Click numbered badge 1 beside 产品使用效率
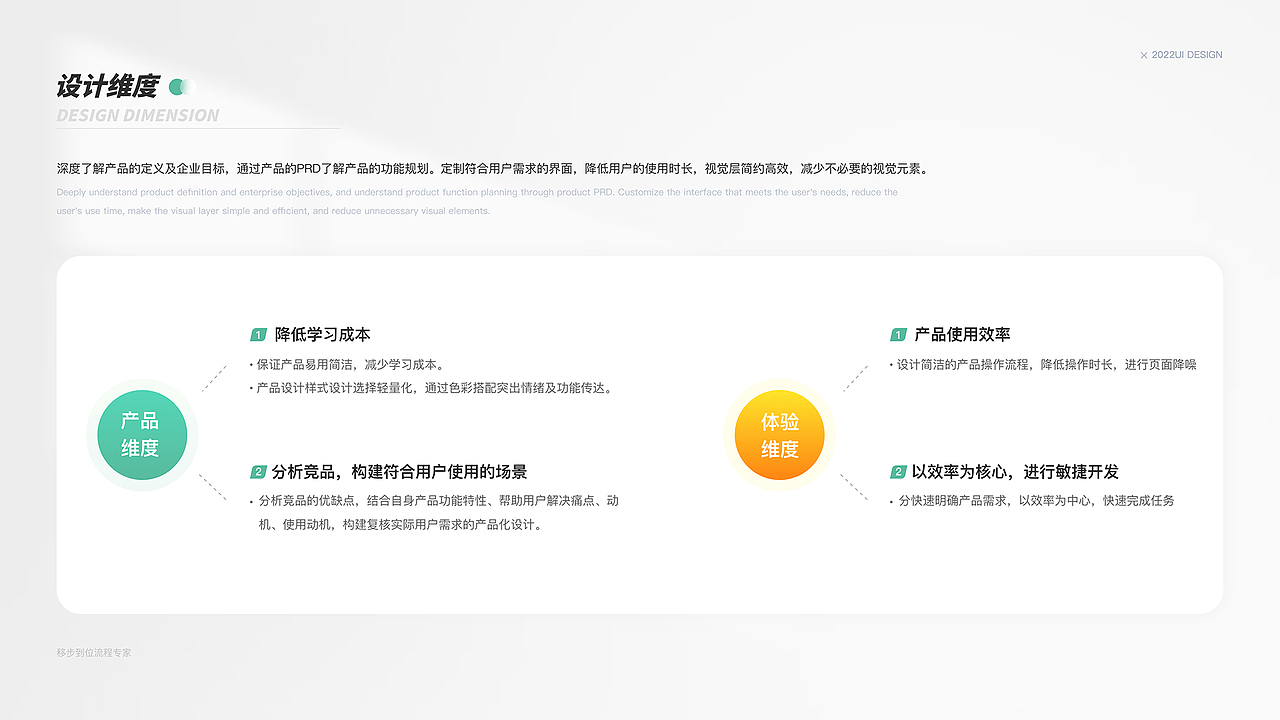Image resolution: width=1280 pixels, height=720 pixels. [897, 335]
